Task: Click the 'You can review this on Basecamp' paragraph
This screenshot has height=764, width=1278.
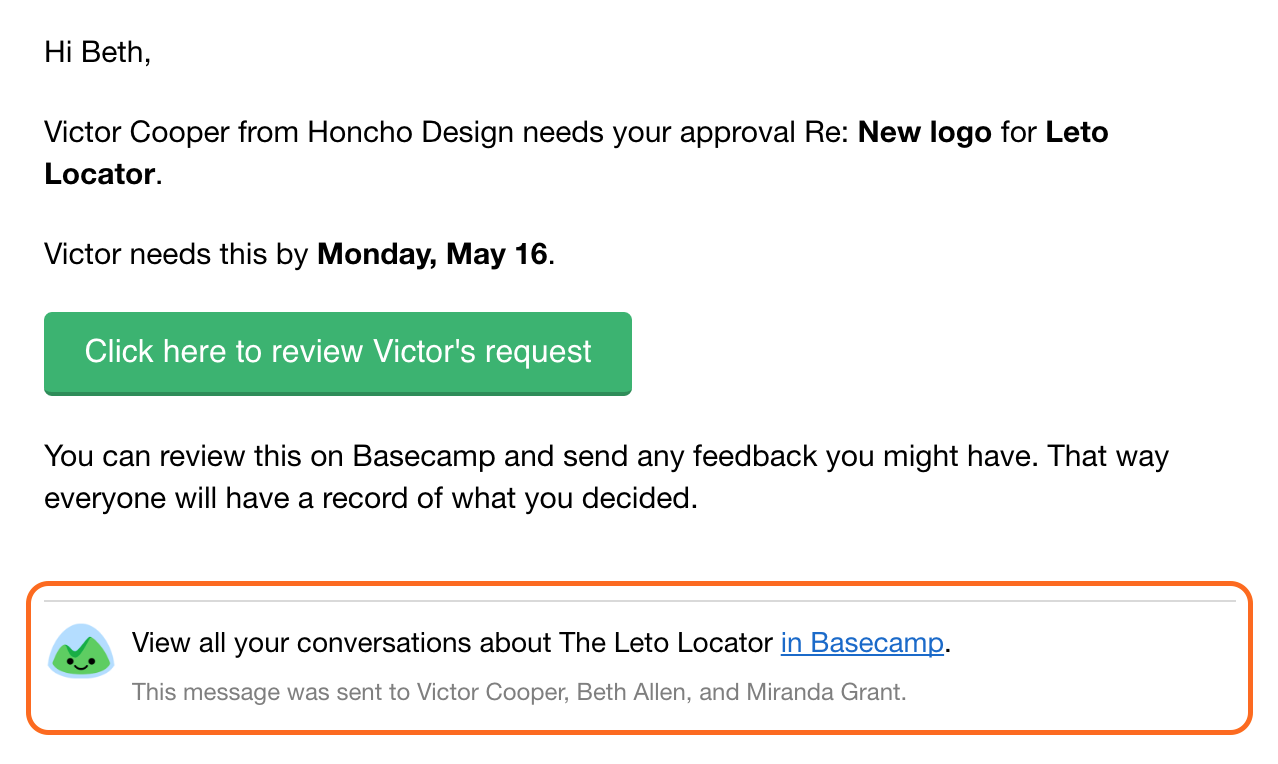Action: 606,477
